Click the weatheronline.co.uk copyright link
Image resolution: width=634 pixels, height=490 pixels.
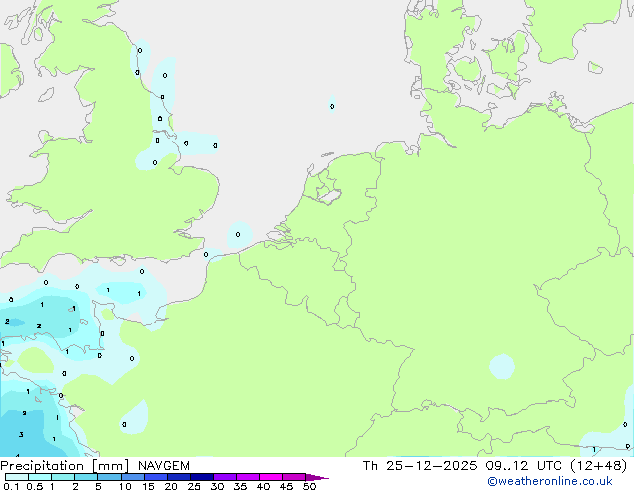tap(564, 481)
